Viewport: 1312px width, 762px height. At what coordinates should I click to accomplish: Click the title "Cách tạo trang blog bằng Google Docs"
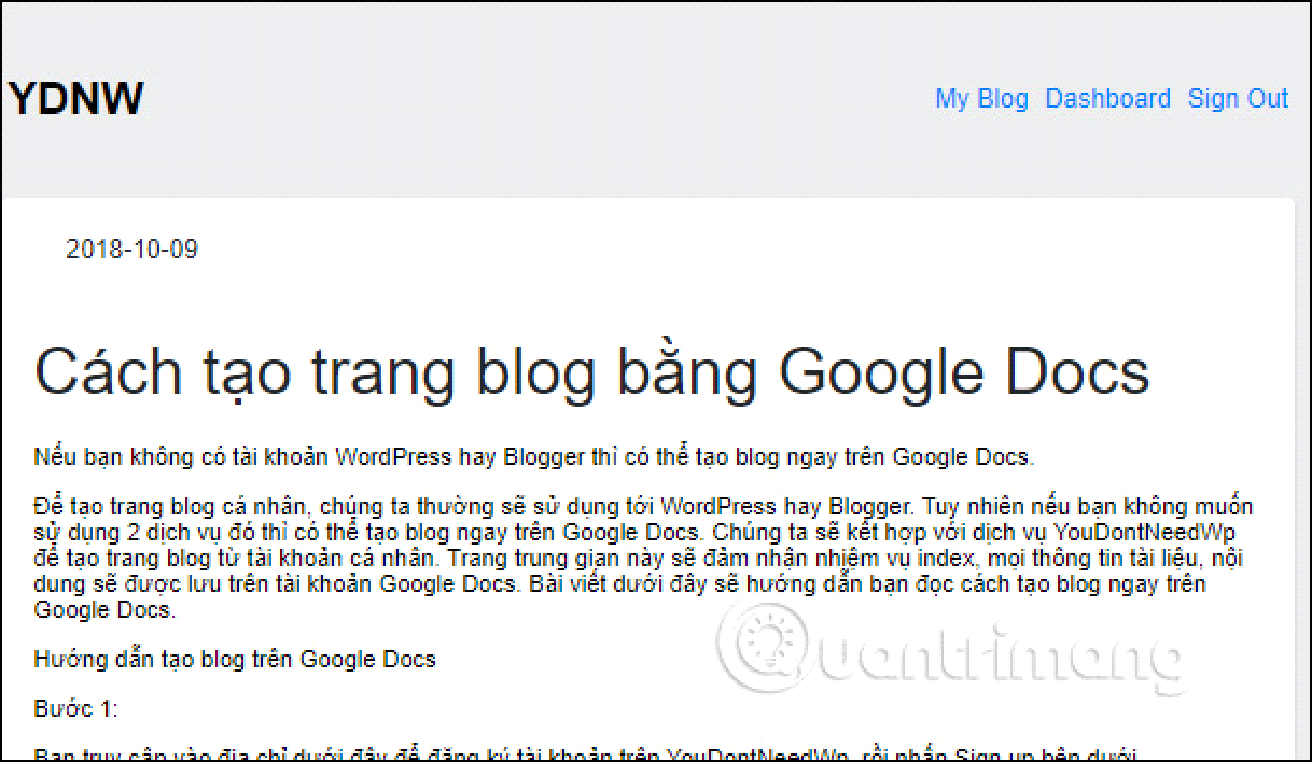click(x=592, y=372)
